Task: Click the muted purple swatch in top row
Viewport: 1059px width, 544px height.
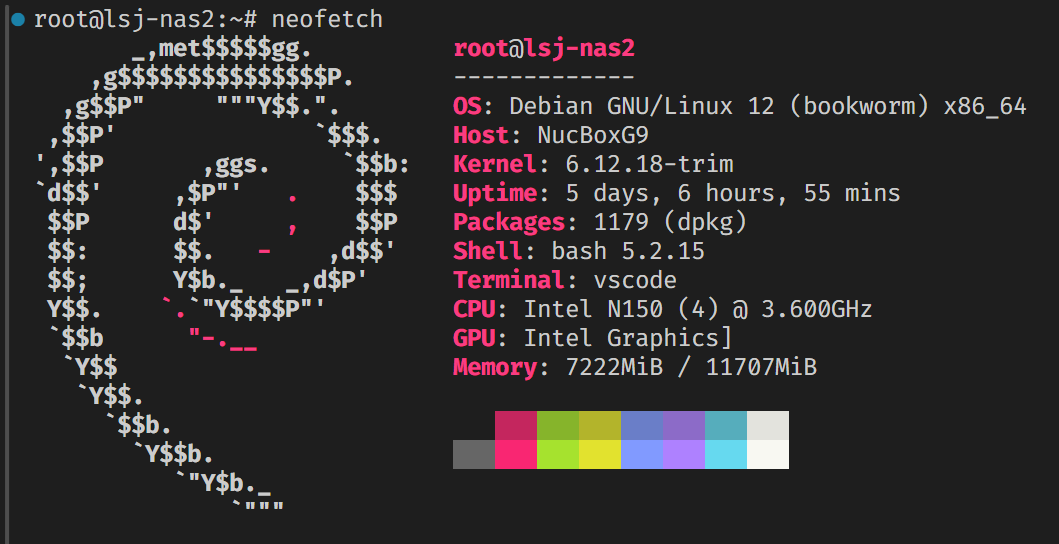Action: (684, 425)
